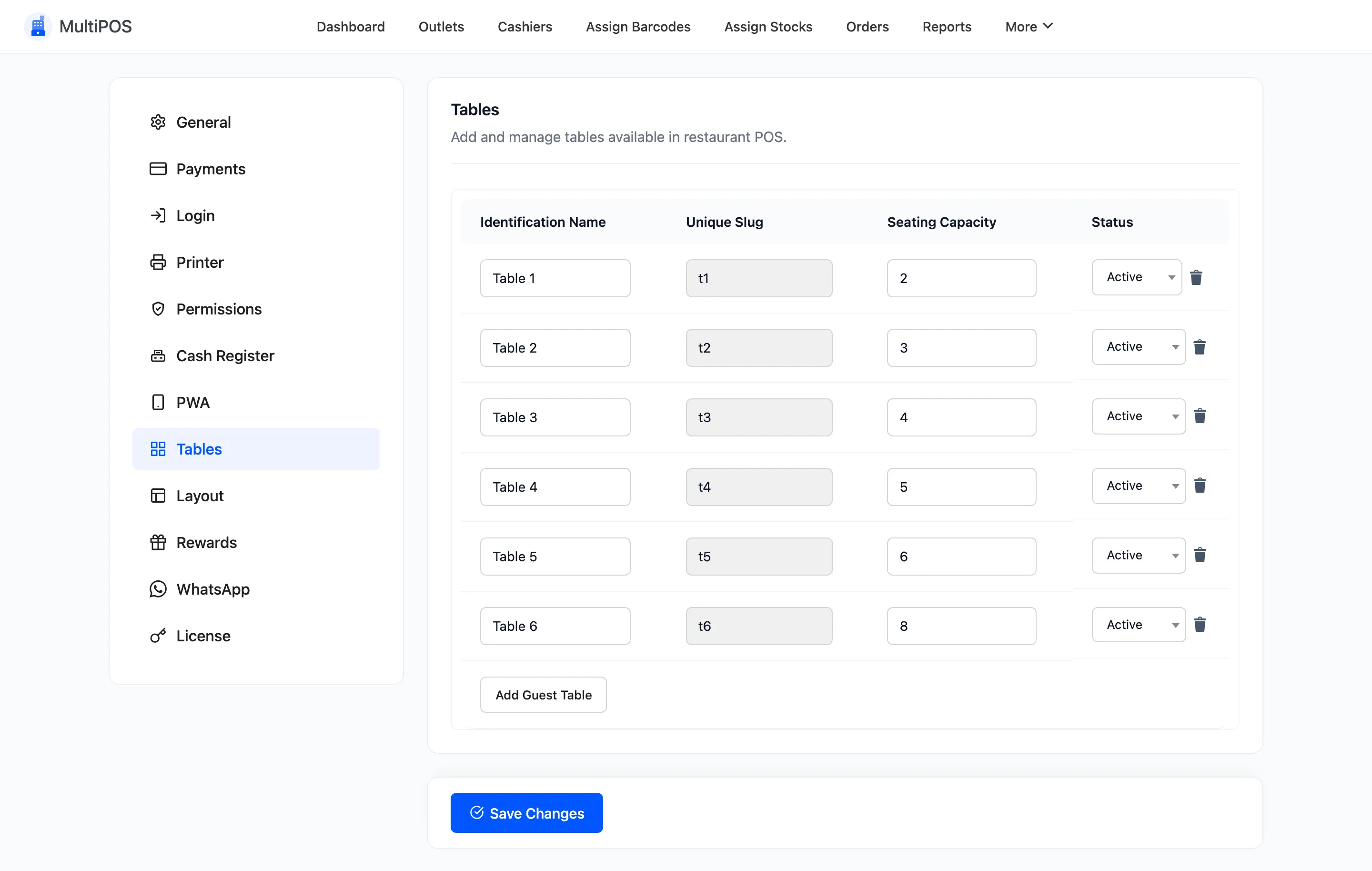1372x871 pixels.
Task: Click the License key icon
Action: tap(158, 636)
